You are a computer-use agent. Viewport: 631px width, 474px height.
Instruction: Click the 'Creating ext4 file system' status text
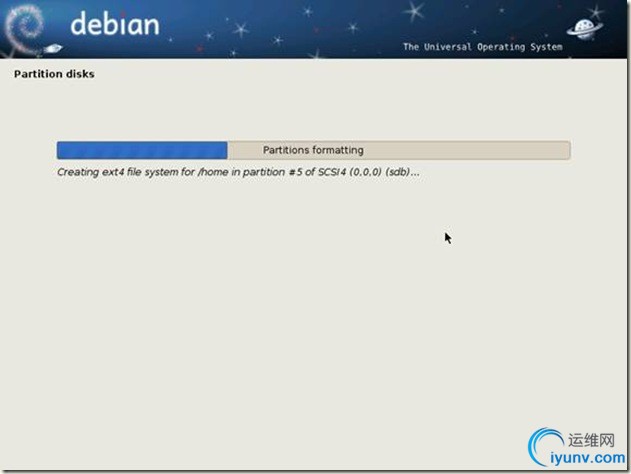[238, 172]
